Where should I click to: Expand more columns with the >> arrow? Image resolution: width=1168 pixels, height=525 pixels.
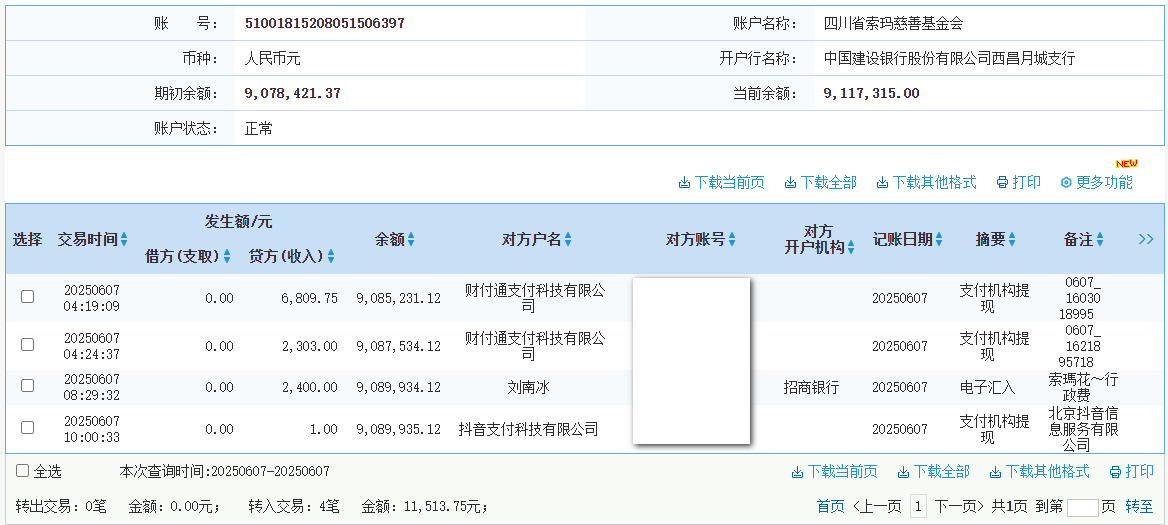click(1146, 239)
